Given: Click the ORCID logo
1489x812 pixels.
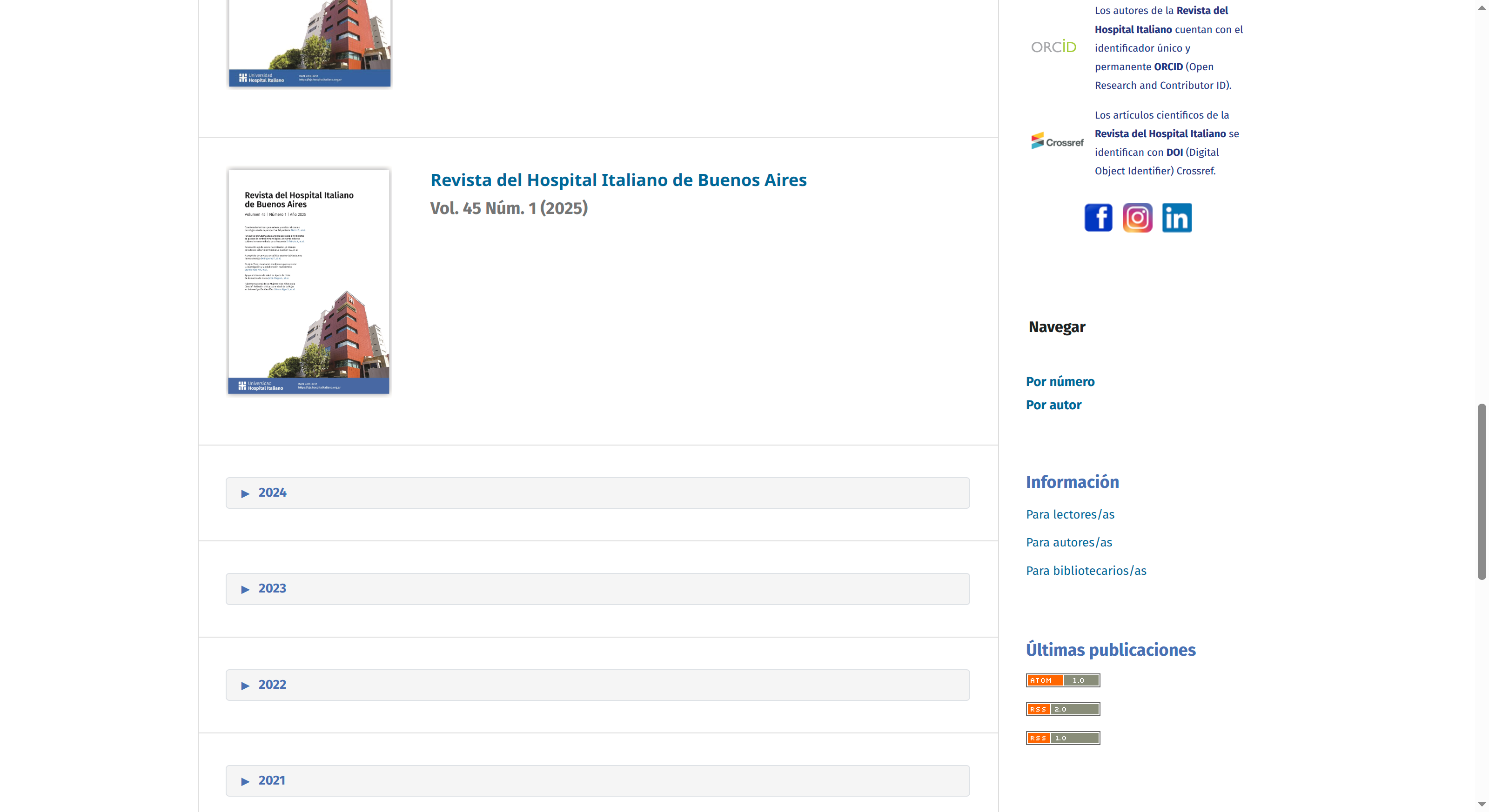Looking at the screenshot, I should click(x=1053, y=47).
